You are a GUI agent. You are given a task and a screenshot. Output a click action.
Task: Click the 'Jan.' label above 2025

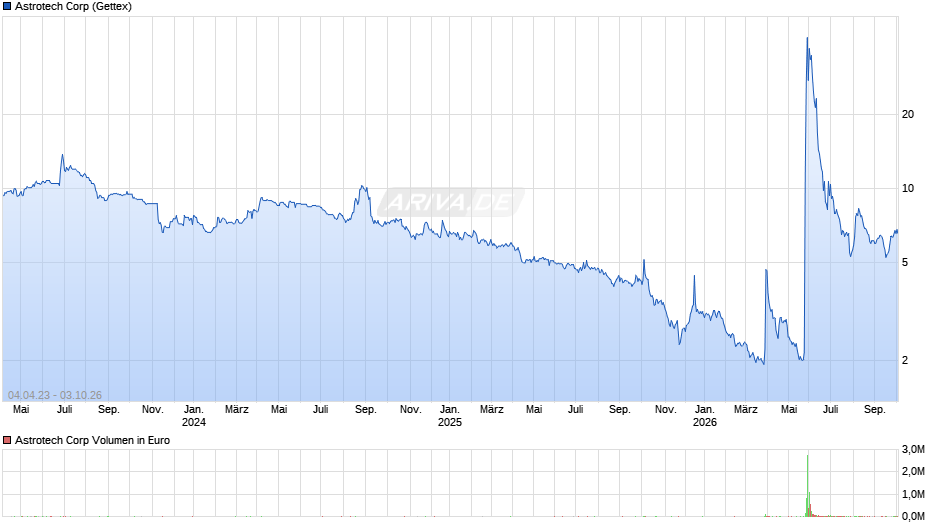450,410
